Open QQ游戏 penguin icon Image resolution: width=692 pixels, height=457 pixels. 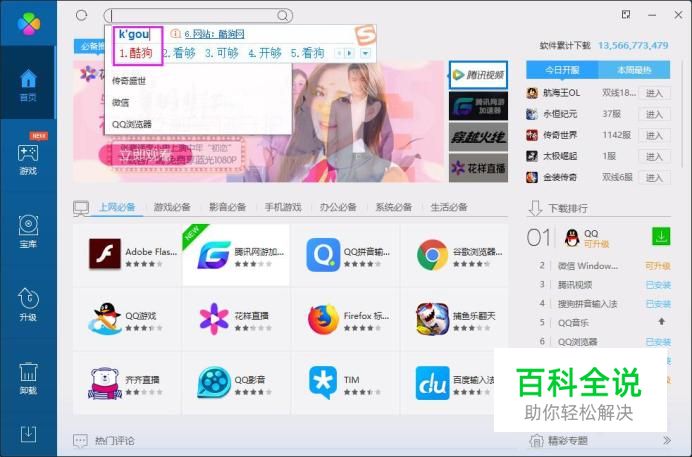pyautogui.click(x=105, y=318)
